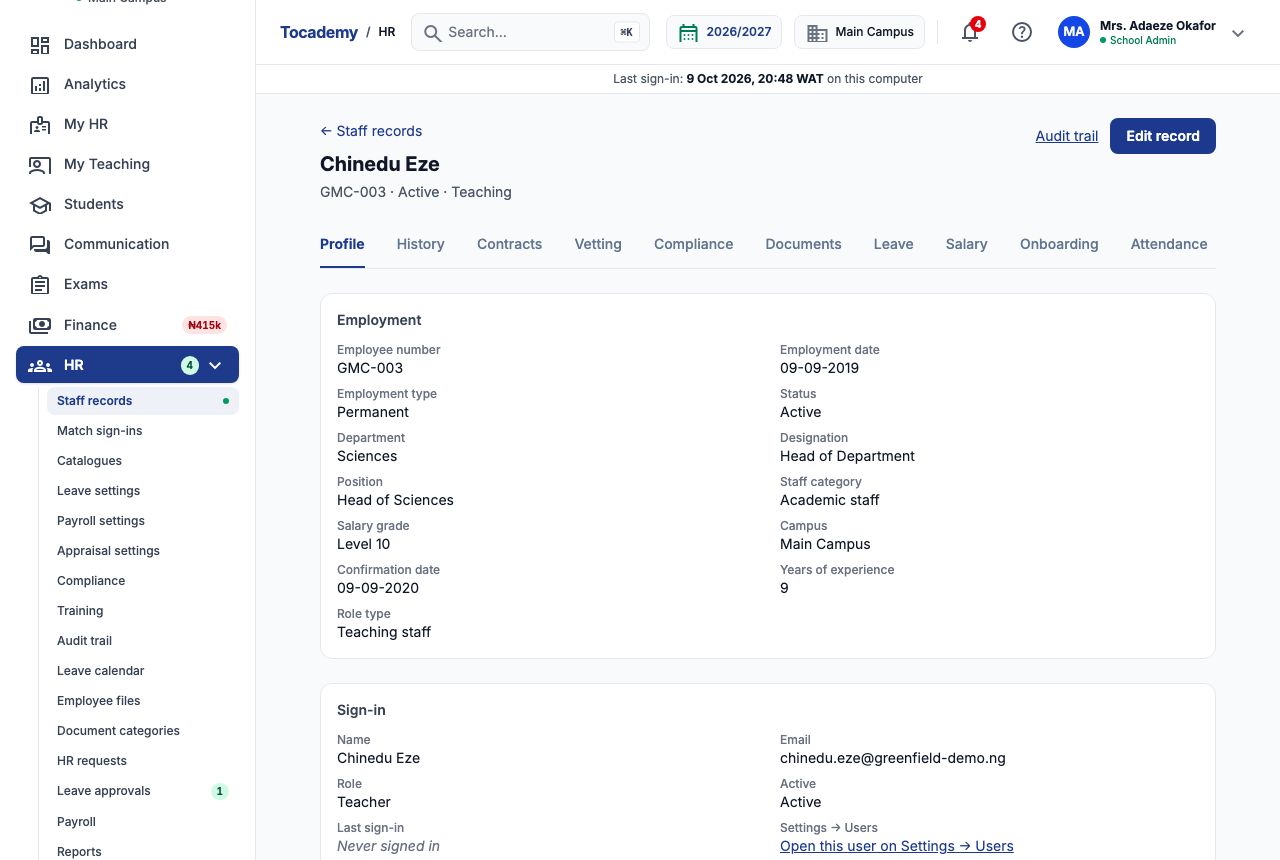Select the Compliance tab in staff record
Viewport: 1280px width, 860px height.
(694, 244)
